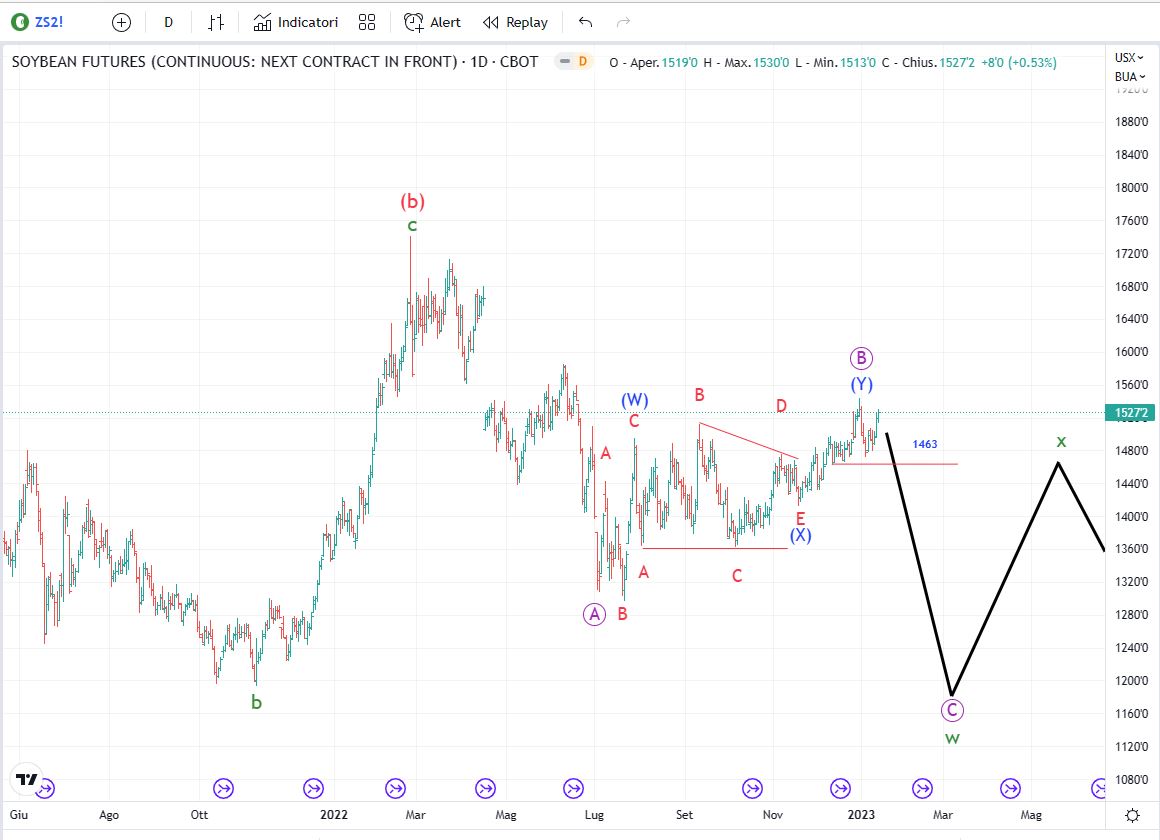Click the Soybean Futures chart title
Screen dimensions: 1160x840
click(274, 61)
